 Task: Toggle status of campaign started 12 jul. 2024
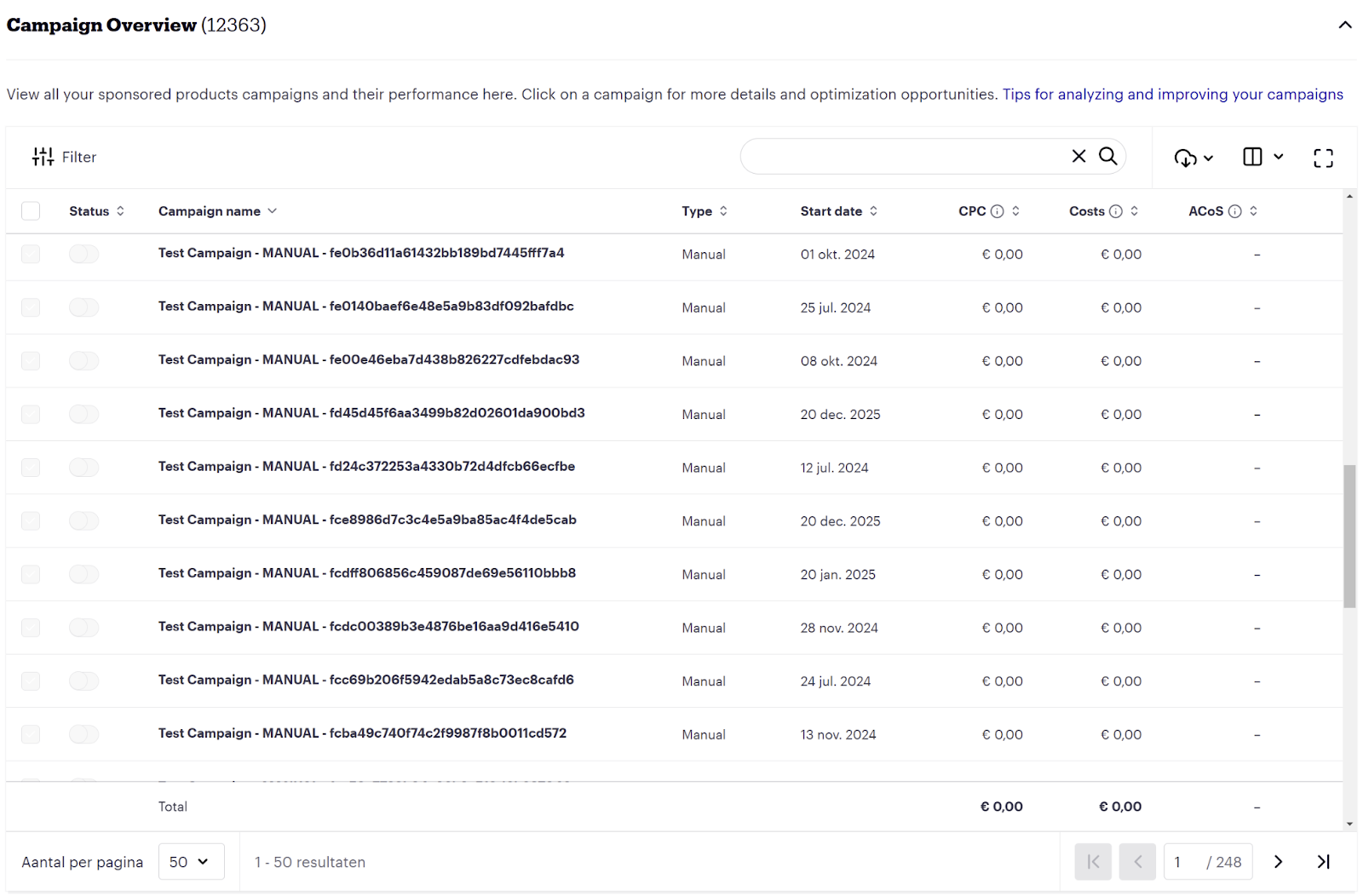84,468
